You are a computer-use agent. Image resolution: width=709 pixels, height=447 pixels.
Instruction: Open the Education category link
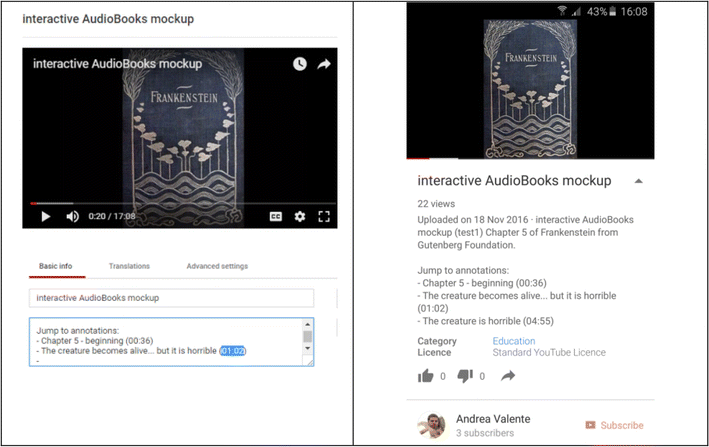click(514, 341)
